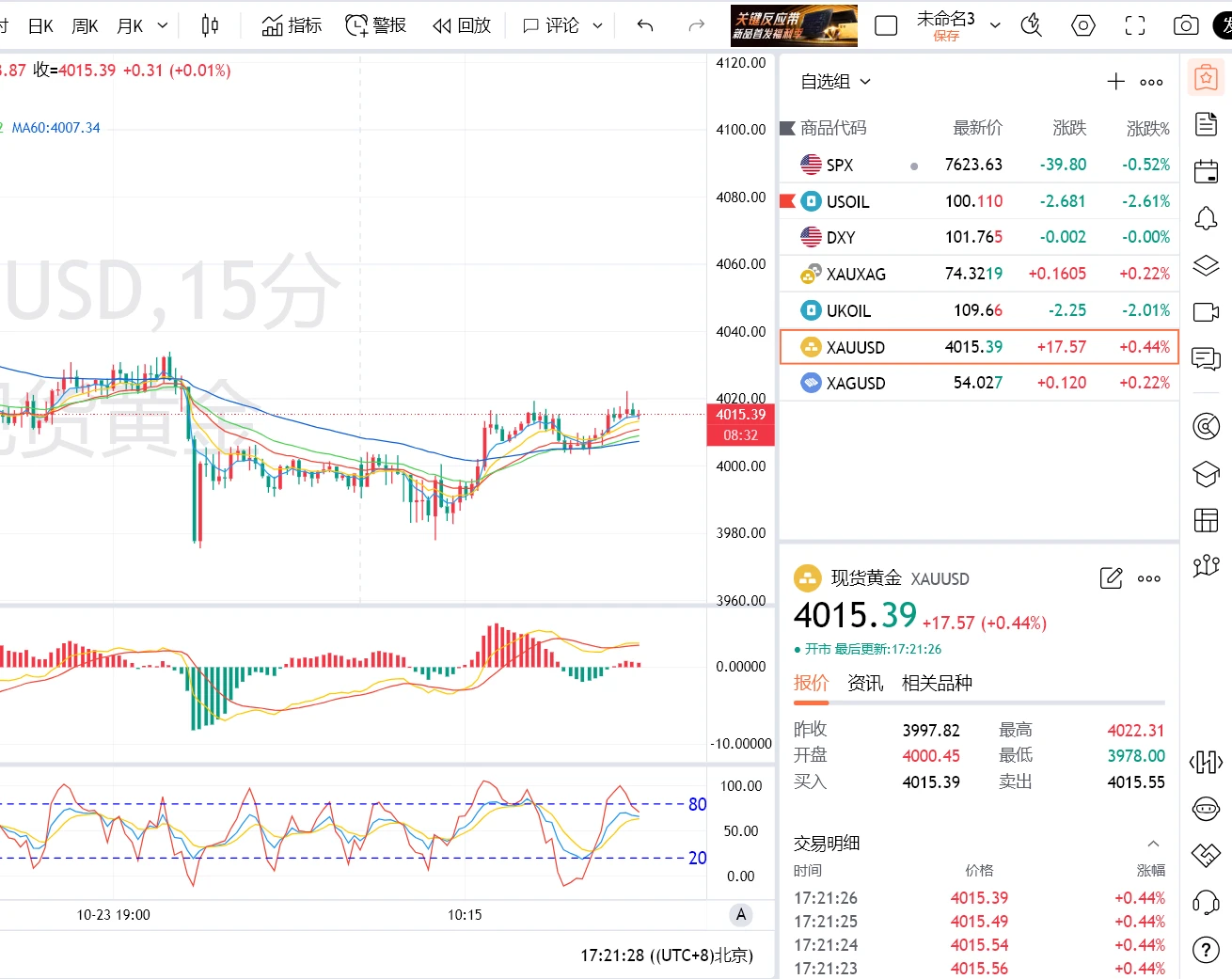Open the alerts bell sidebar icon
Viewport: 1232px width, 979px height.
[1206, 218]
